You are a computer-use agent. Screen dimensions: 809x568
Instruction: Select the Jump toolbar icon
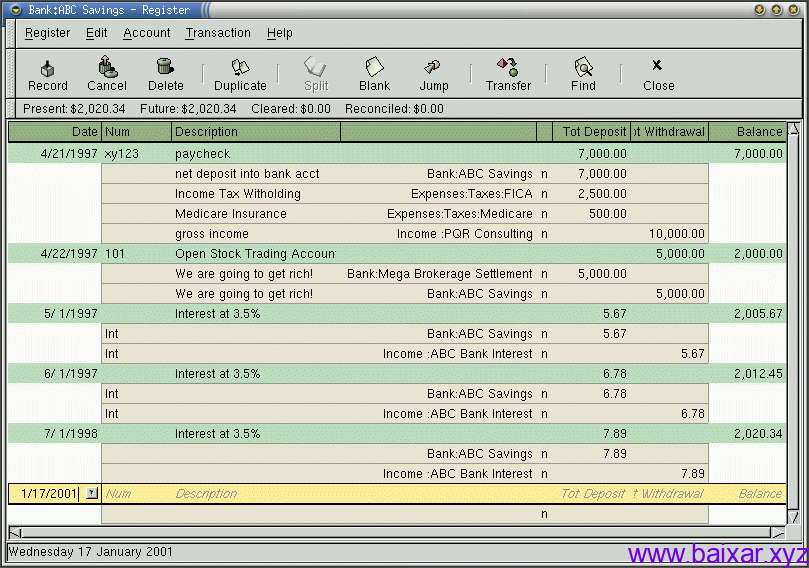(x=433, y=68)
